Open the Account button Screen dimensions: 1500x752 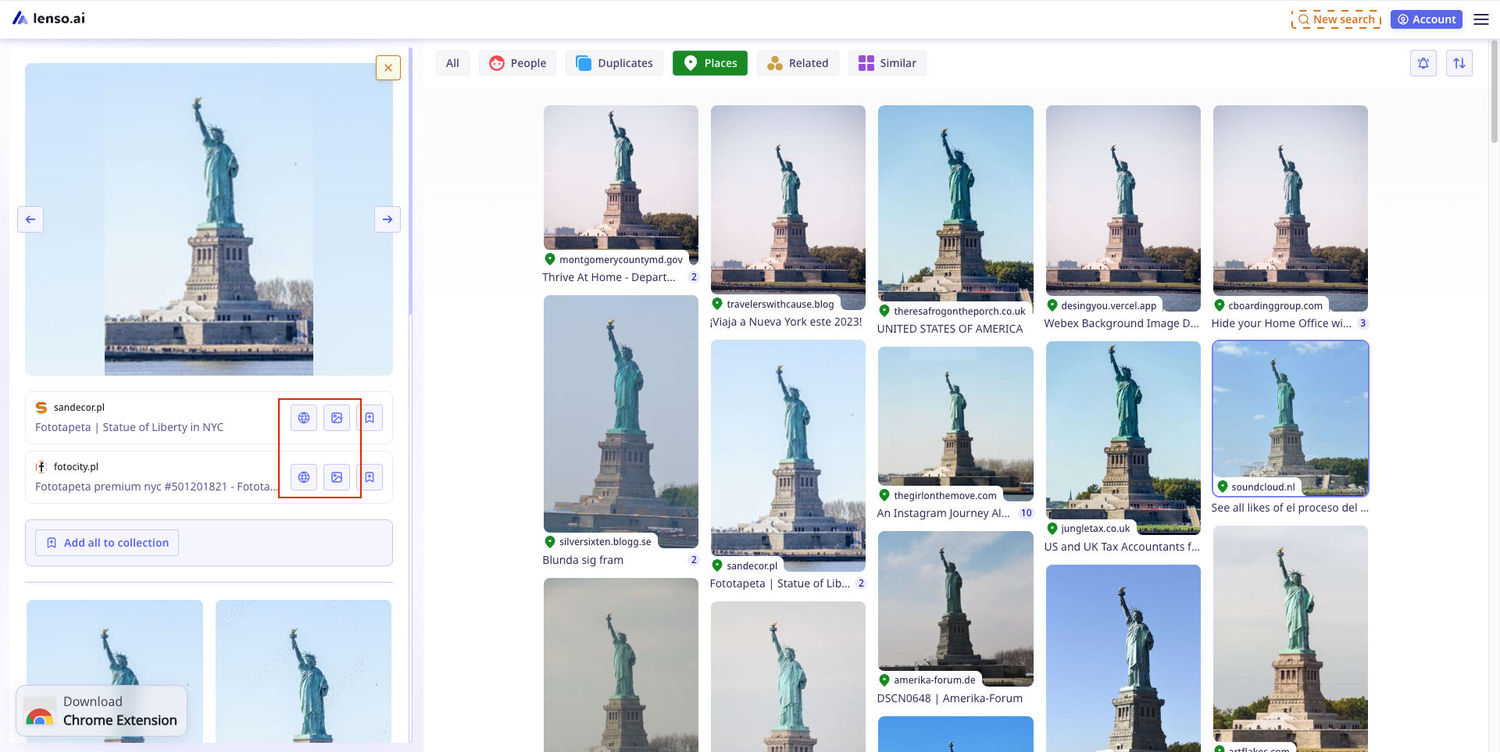(x=1426, y=19)
